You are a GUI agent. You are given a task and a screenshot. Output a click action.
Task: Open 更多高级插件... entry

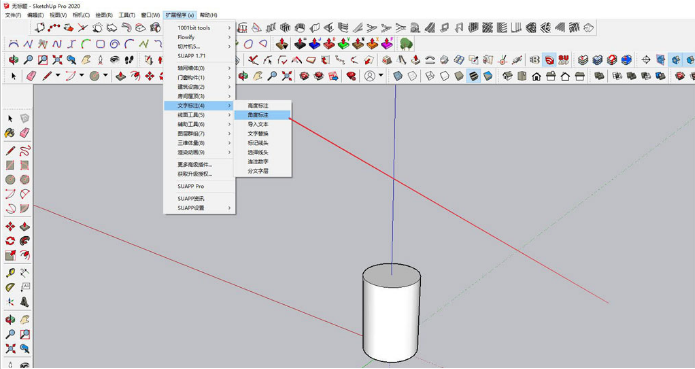[199, 164]
